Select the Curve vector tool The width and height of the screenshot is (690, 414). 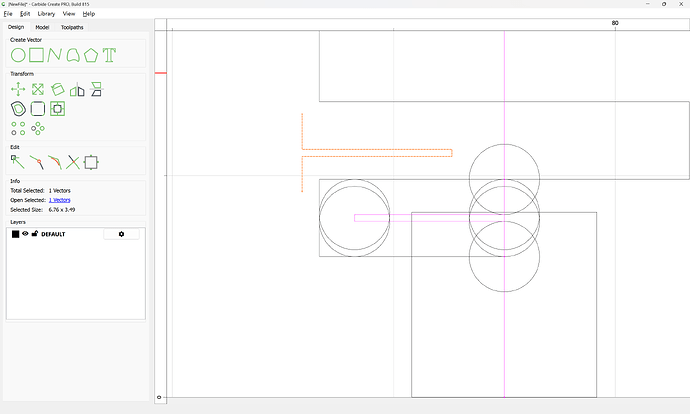click(73, 55)
